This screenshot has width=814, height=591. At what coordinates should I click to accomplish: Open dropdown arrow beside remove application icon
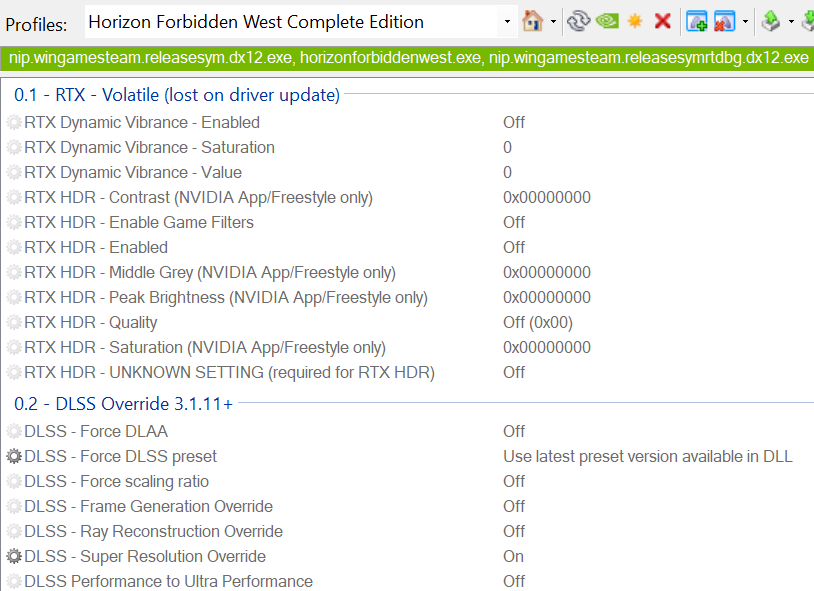[745, 22]
